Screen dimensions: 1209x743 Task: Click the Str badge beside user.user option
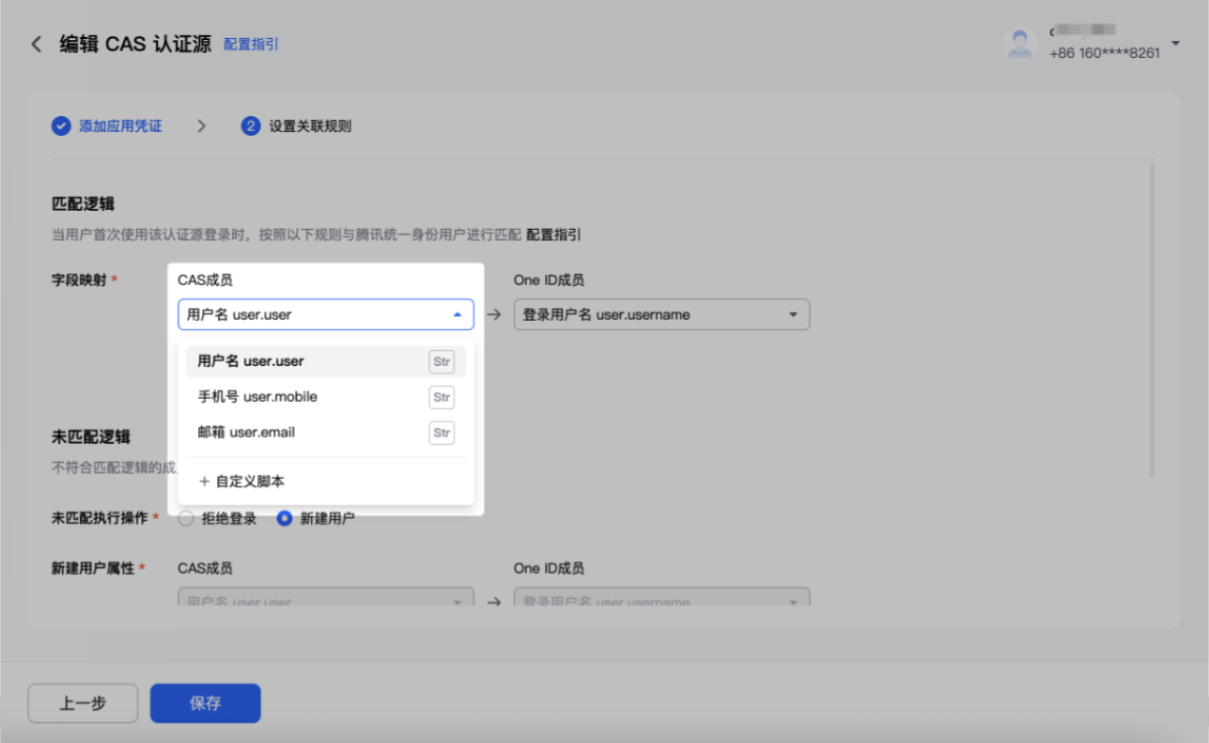(x=442, y=362)
